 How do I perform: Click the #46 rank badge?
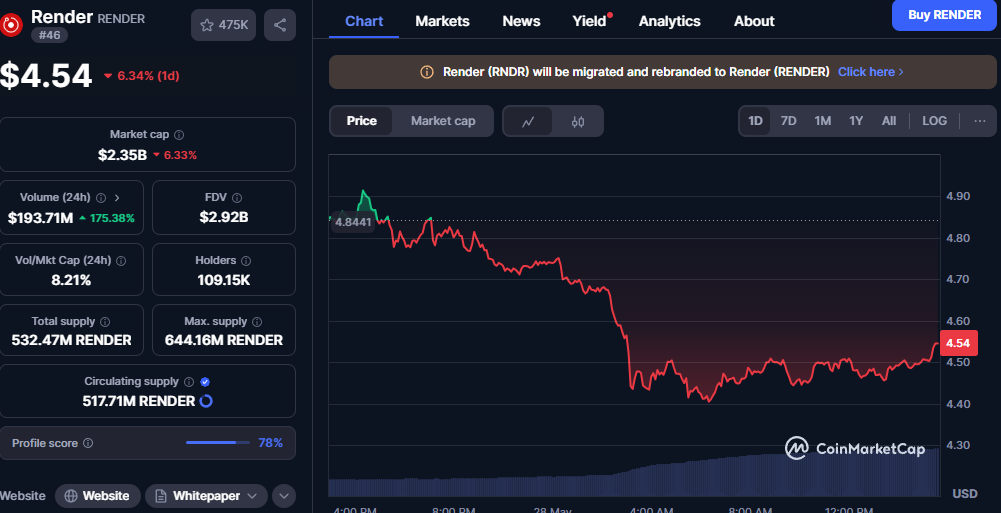click(49, 35)
